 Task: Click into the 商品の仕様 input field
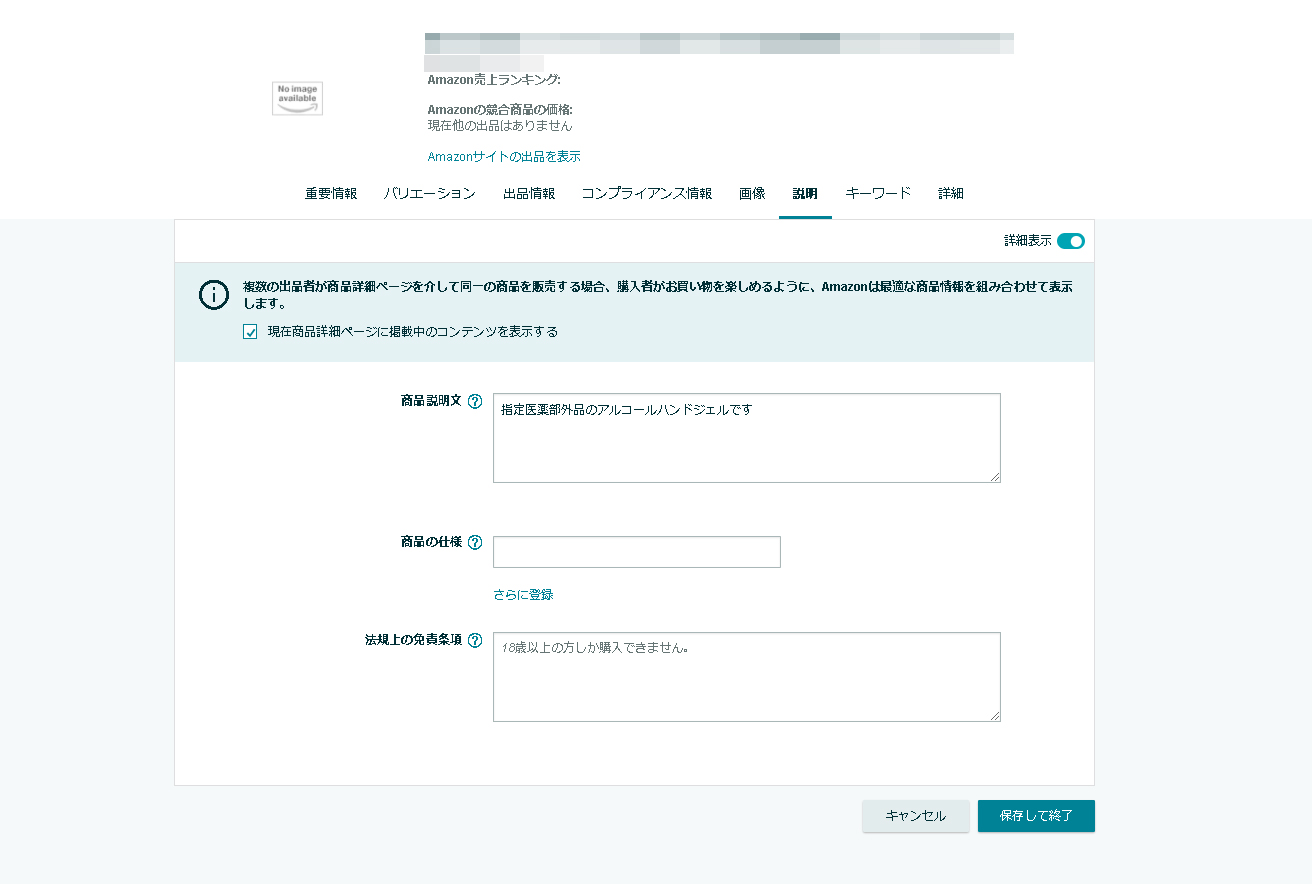(x=636, y=552)
